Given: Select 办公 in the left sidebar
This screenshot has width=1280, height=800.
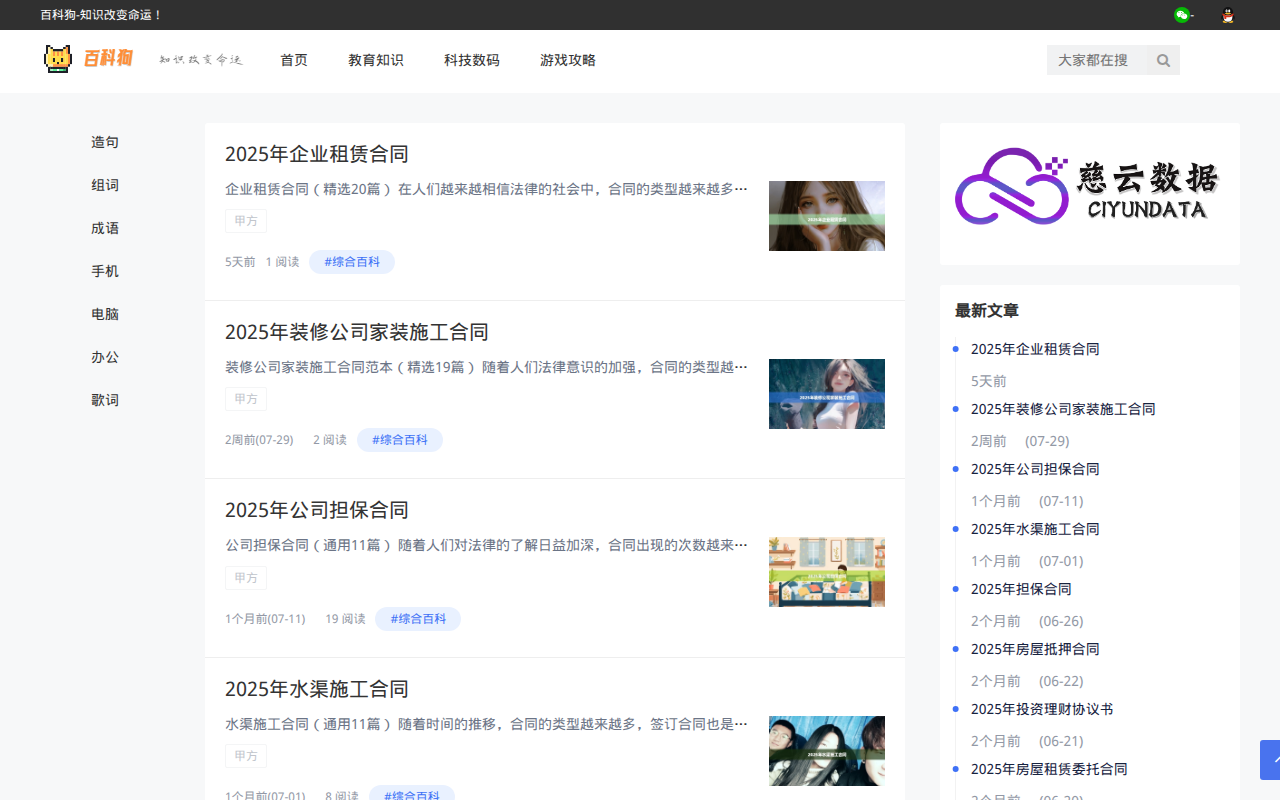Looking at the screenshot, I should point(105,357).
